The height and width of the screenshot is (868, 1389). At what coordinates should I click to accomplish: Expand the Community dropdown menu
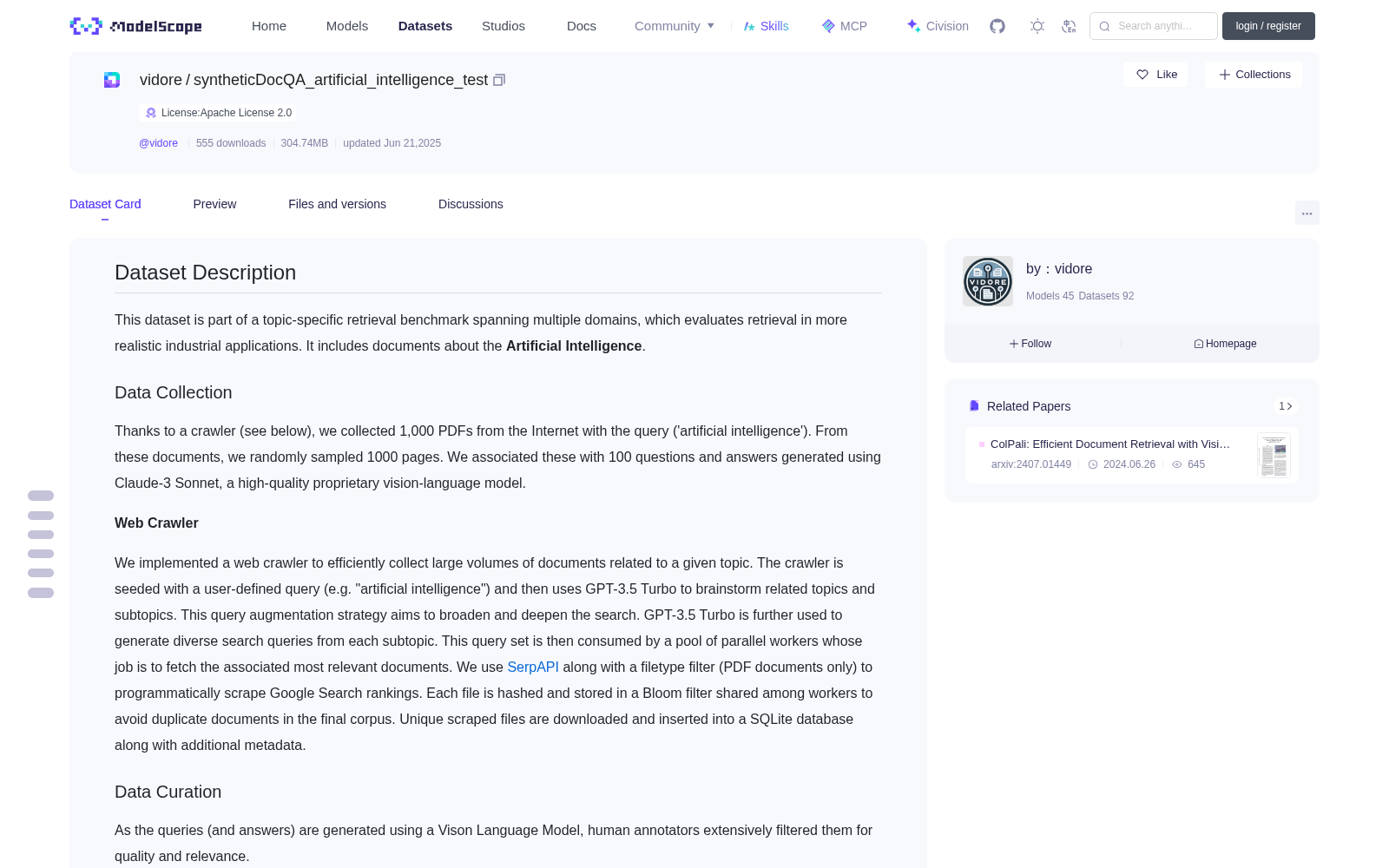click(675, 26)
